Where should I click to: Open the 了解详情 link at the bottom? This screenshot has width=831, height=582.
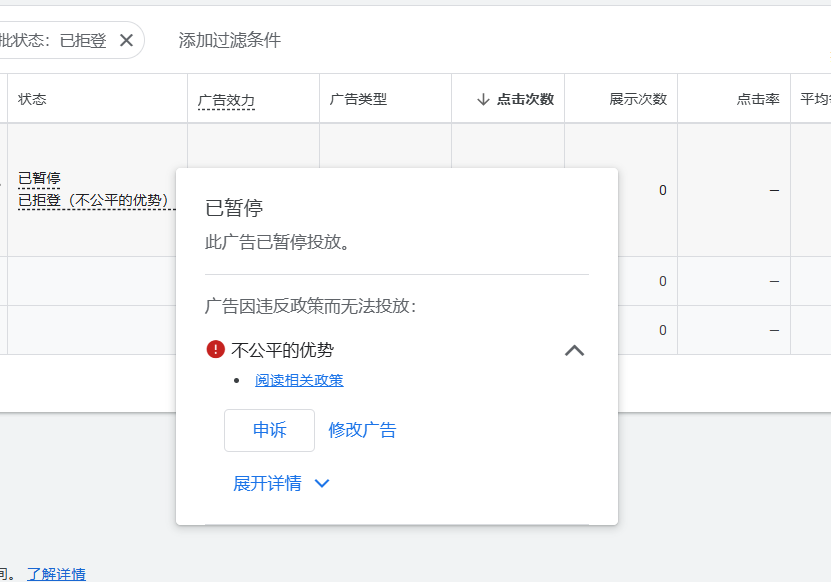click(56, 574)
